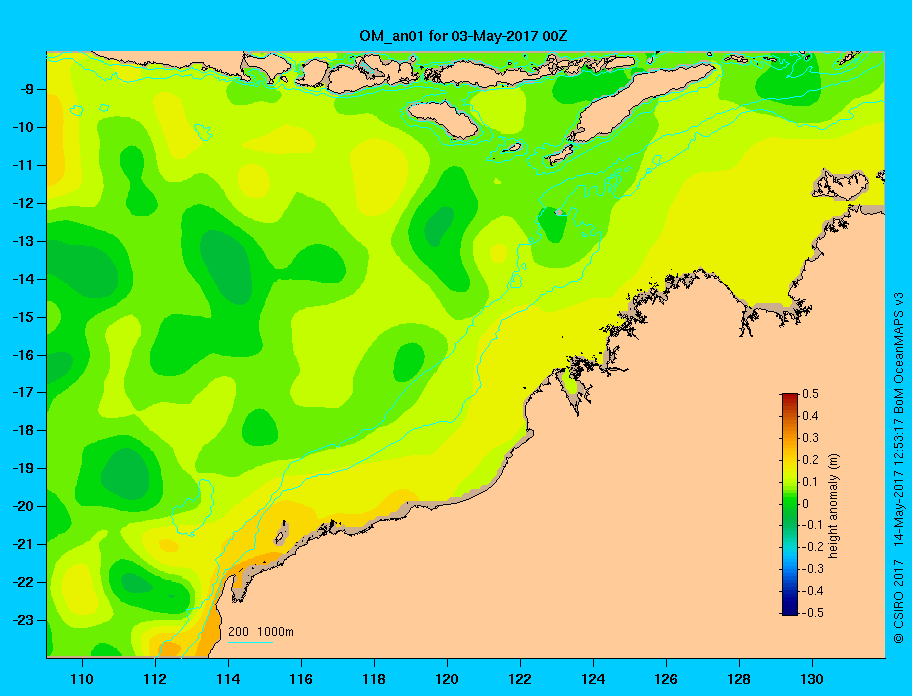
Task: Click the "0.5" label at top of color scale
Action: [810, 394]
